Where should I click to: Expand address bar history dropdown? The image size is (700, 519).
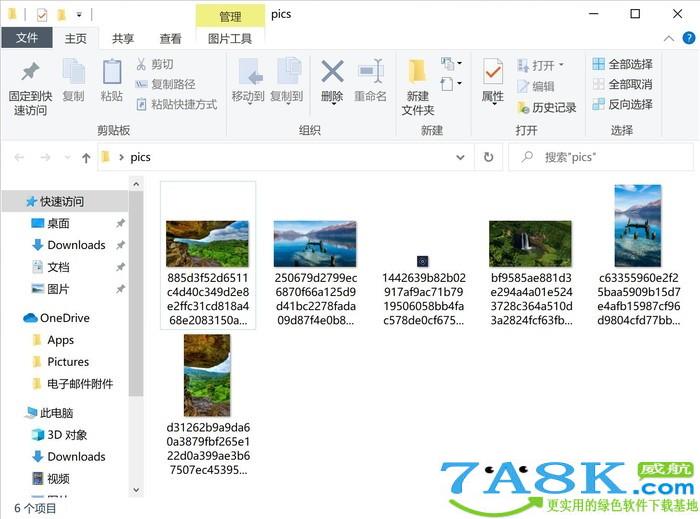coord(460,157)
